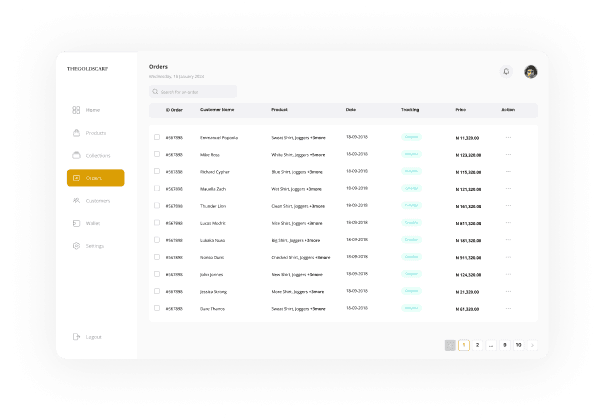604x418 pixels.
Task: Tick the checkbox for Emmanuel Popoola's order
Action: [x=156, y=137]
